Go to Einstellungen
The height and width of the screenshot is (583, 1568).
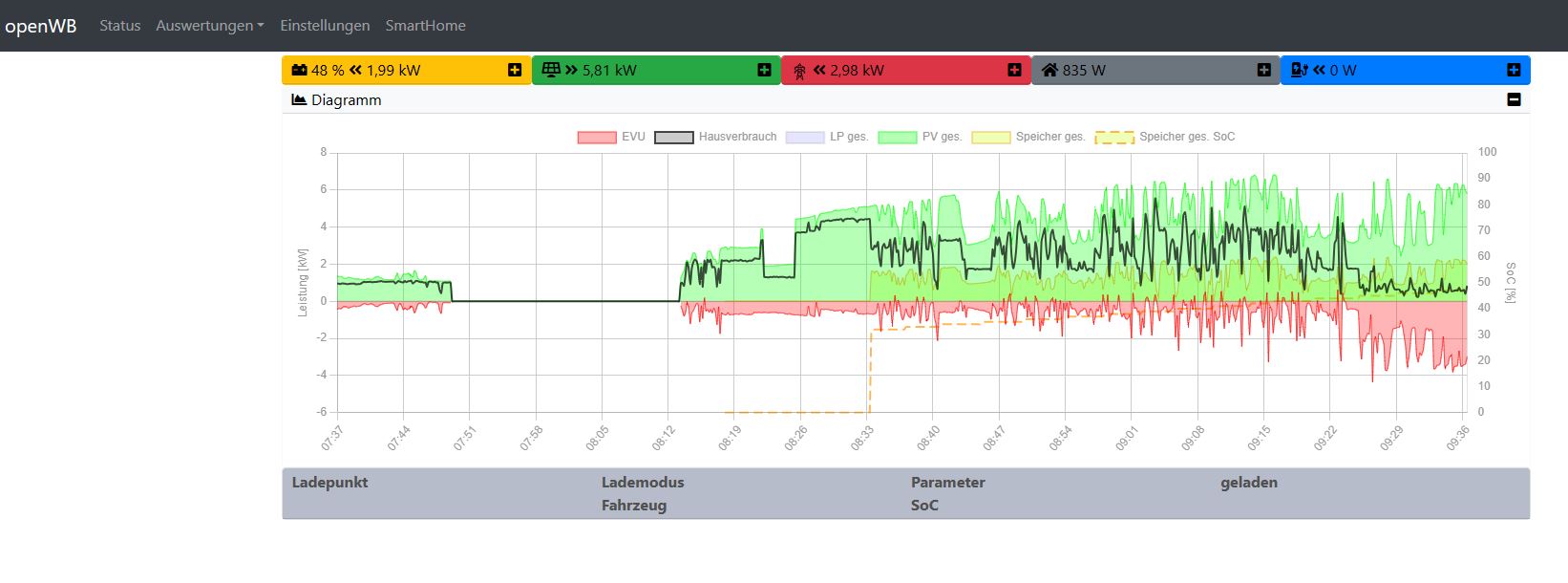tap(325, 26)
